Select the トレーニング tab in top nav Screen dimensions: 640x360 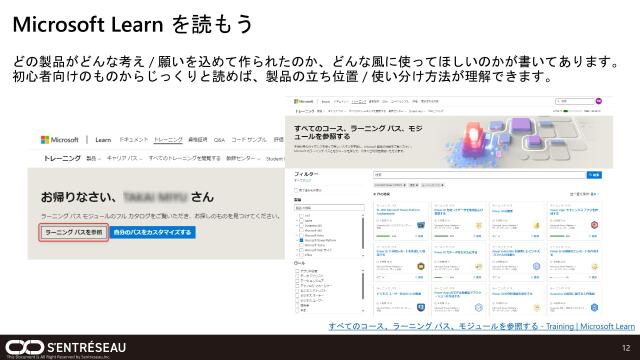pos(168,140)
